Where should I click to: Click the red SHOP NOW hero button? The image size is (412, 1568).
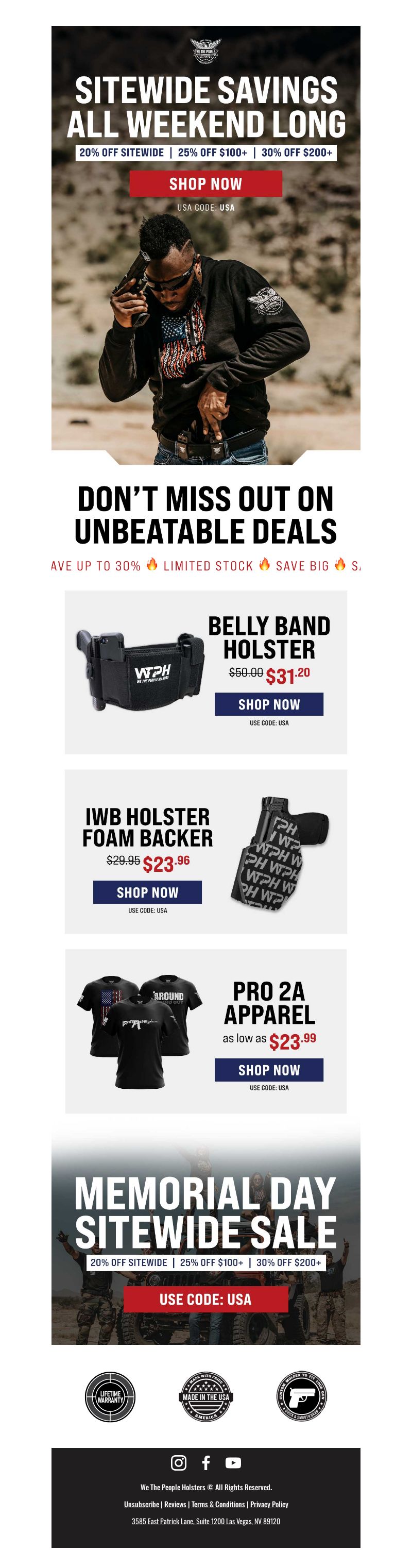205,183
